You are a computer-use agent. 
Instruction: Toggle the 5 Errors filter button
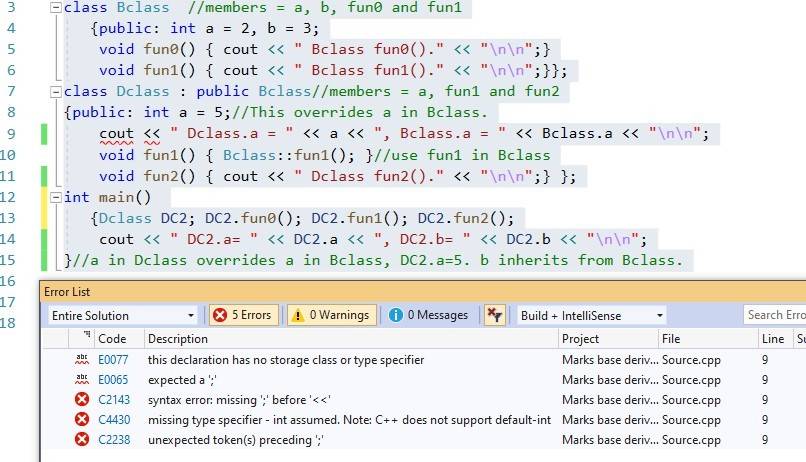(x=244, y=315)
